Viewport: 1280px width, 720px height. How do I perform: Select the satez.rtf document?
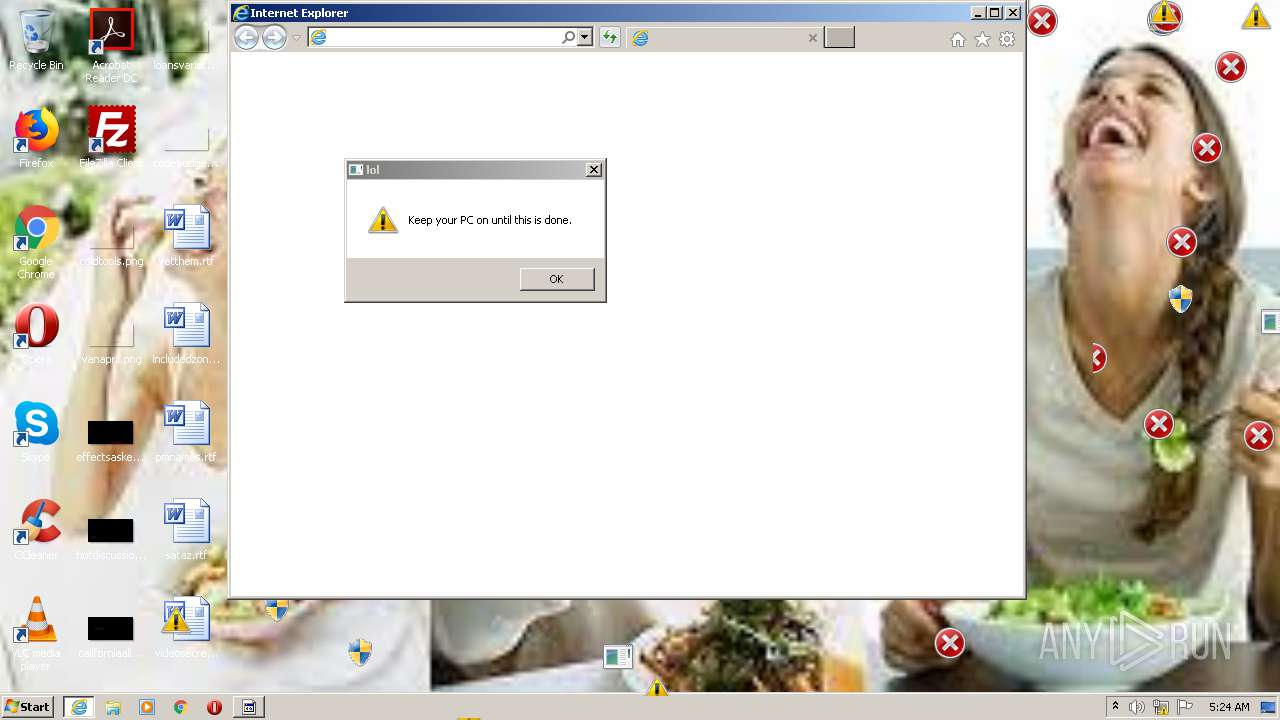click(187, 530)
